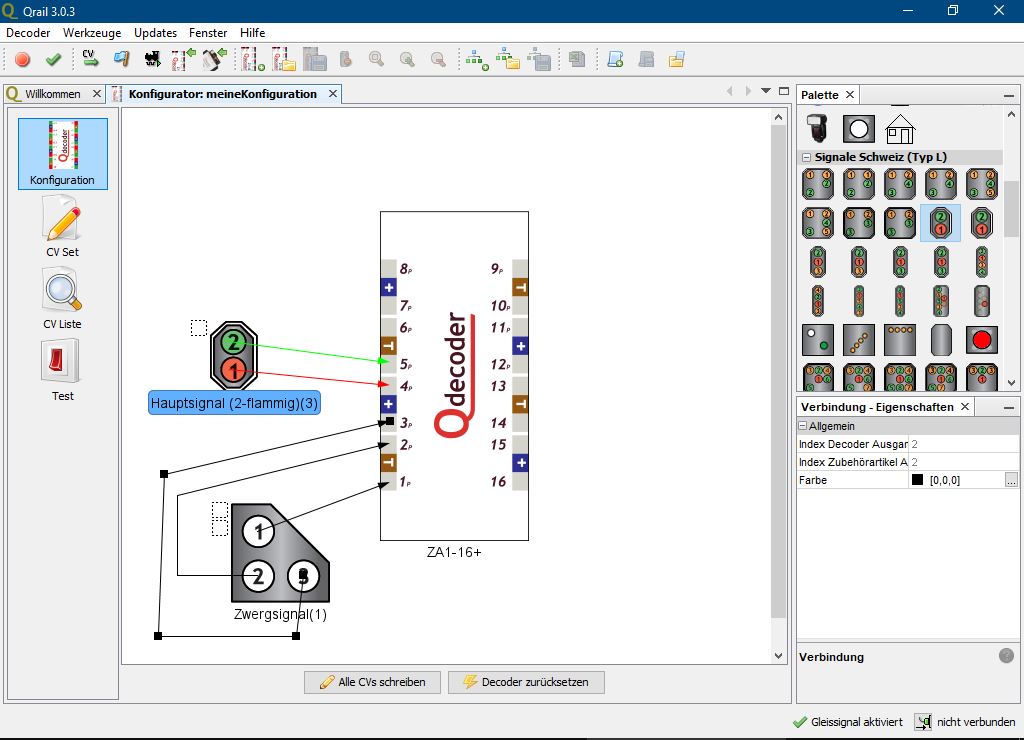Click the Index Decoder Ausgang value field
This screenshot has width=1024, height=740.
tap(964, 444)
